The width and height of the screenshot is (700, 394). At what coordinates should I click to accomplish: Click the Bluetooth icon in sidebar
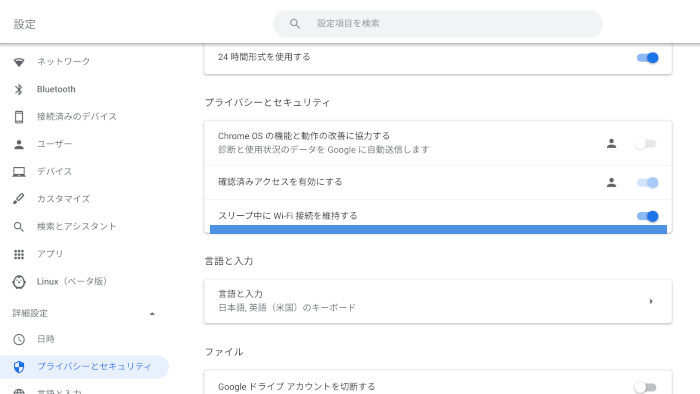(19, 89)
